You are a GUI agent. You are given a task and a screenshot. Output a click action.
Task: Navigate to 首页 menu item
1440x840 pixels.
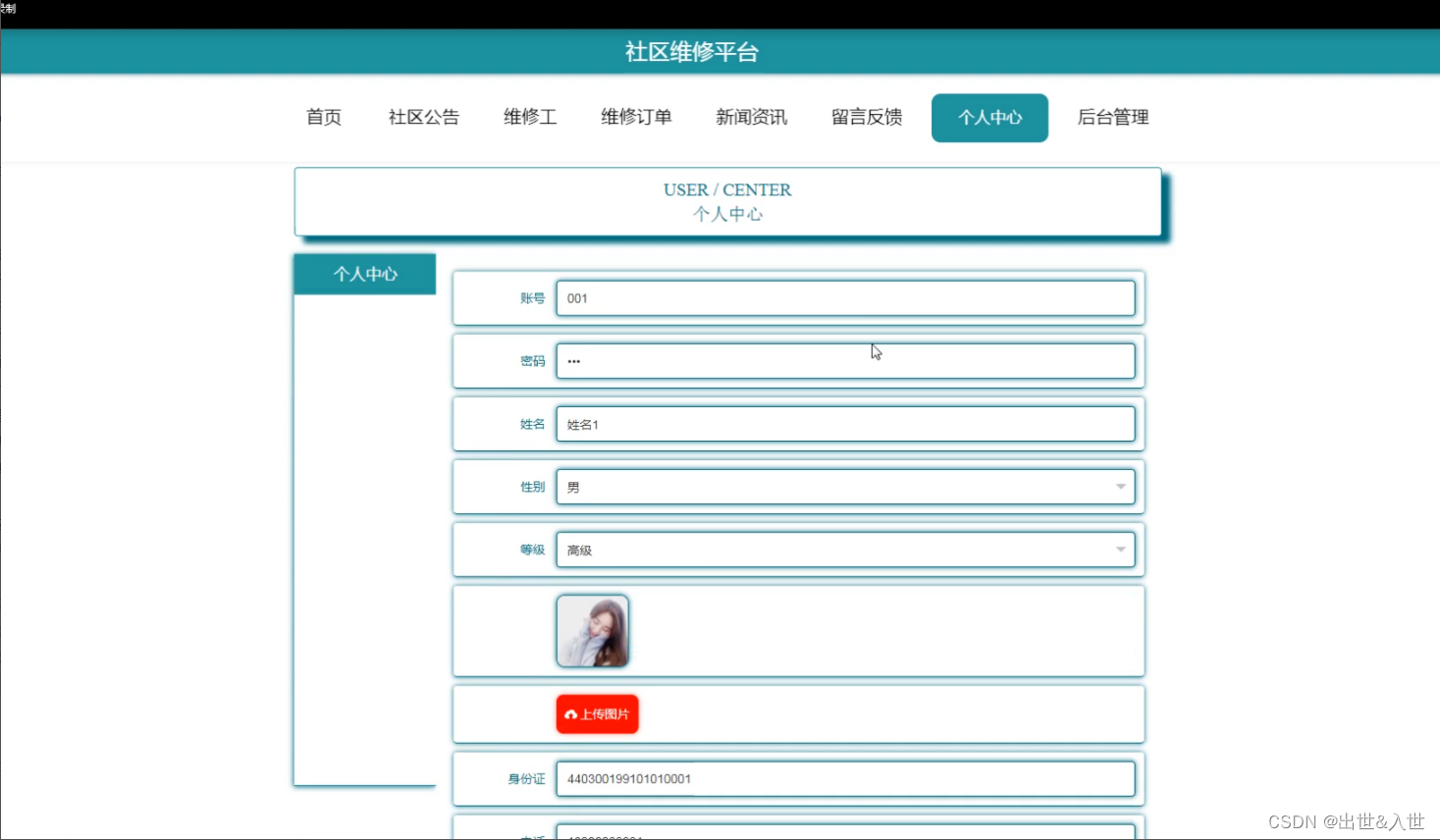[x=323, y=117]
